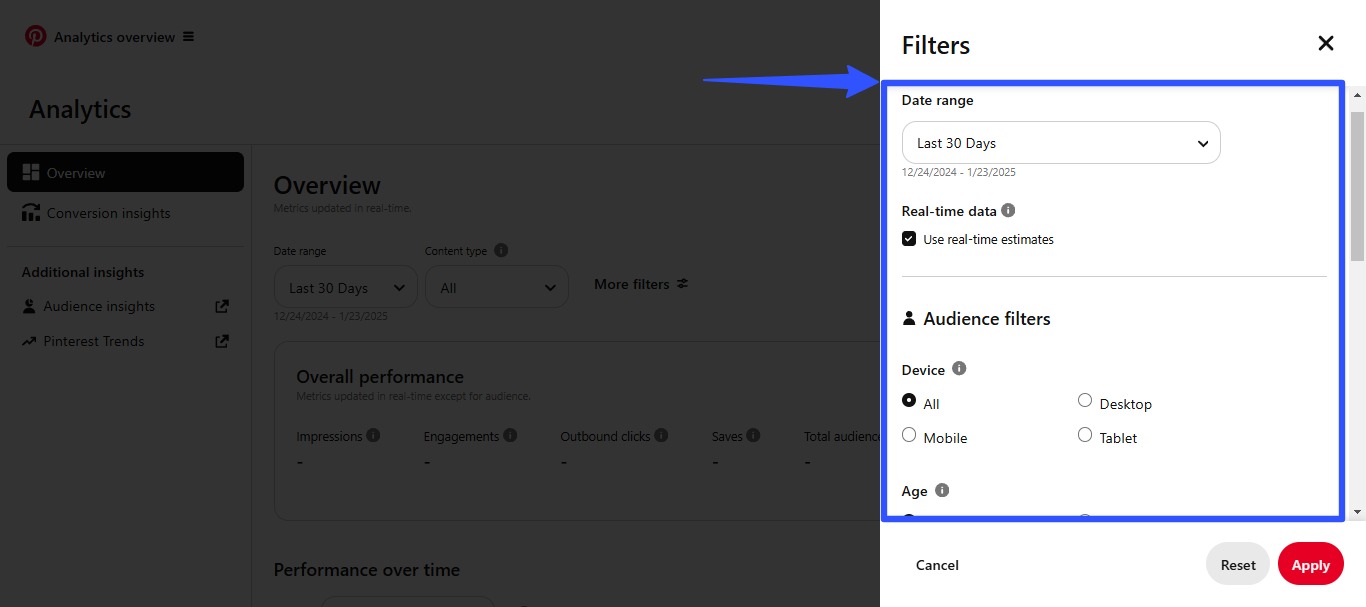Reset all filters
The width and height of the screenshot is (1366, 607).
coord(1237,563)
